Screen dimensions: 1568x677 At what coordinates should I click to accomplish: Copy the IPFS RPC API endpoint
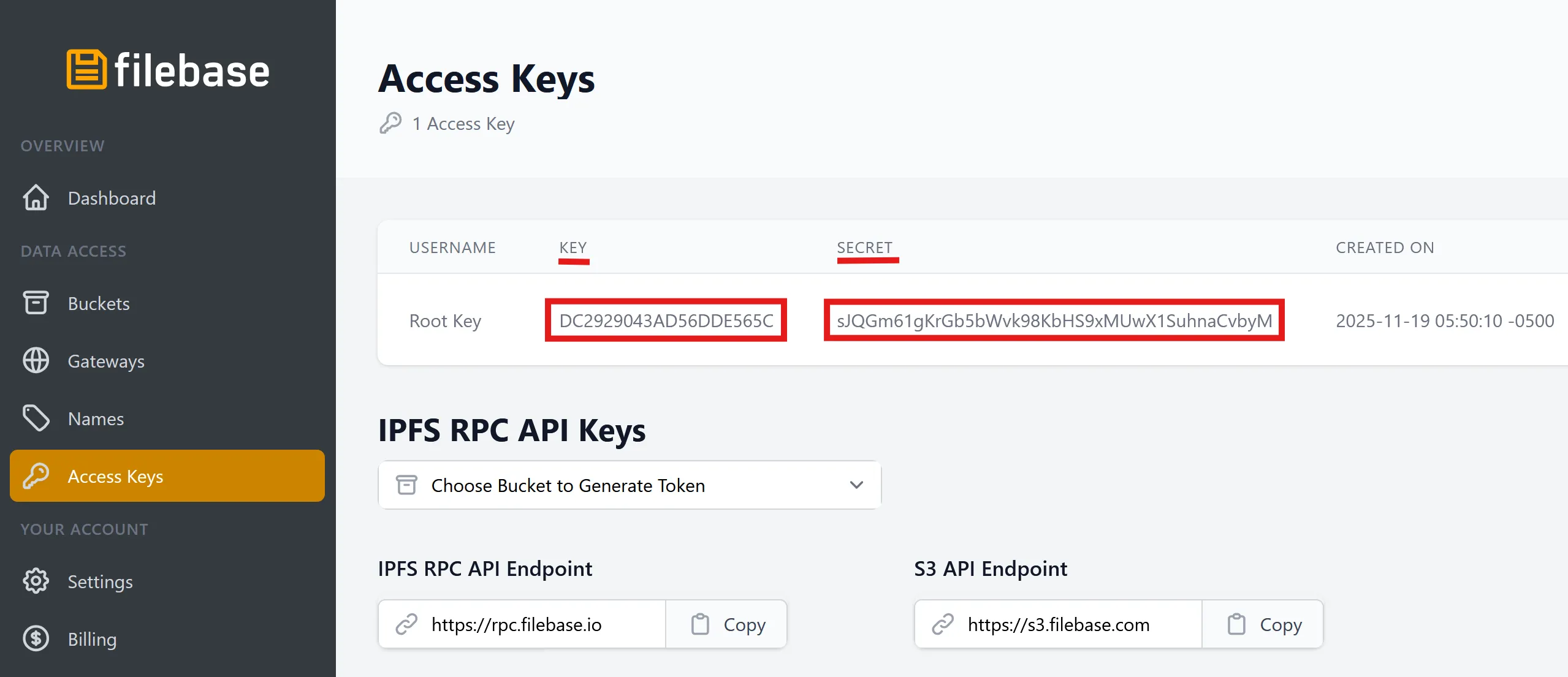coord(727,624)
